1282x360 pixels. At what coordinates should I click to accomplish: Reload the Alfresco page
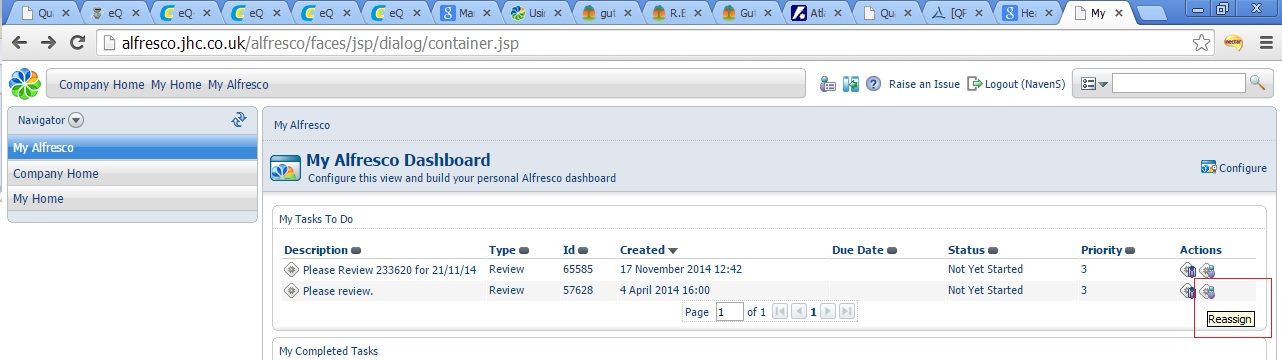coord(78,44)
